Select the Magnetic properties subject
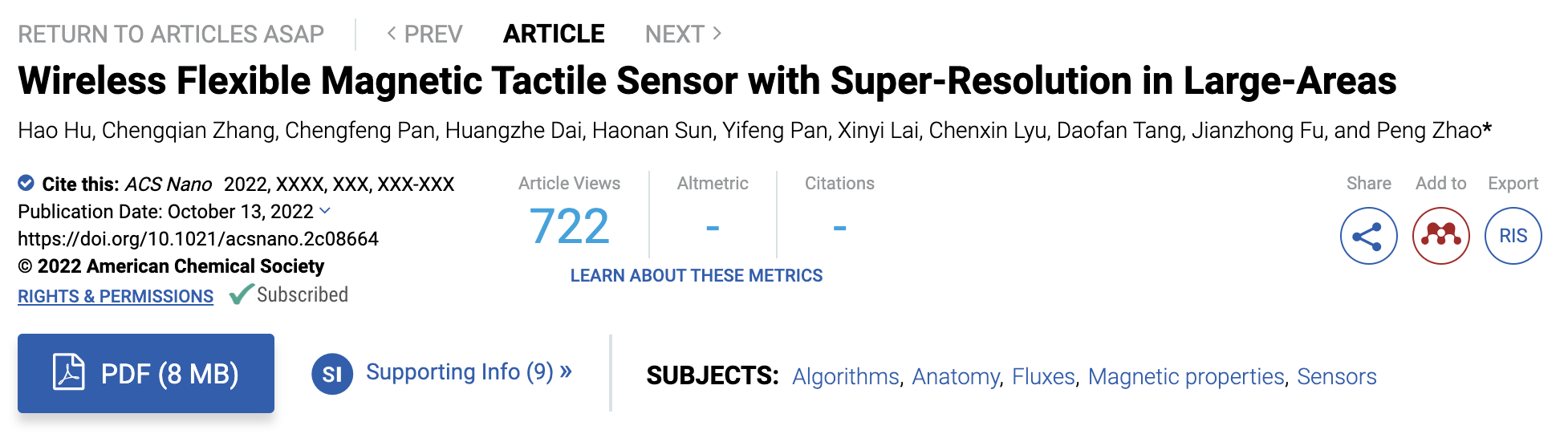This screenshot has width=1568, height=438. pos(1185,376)
